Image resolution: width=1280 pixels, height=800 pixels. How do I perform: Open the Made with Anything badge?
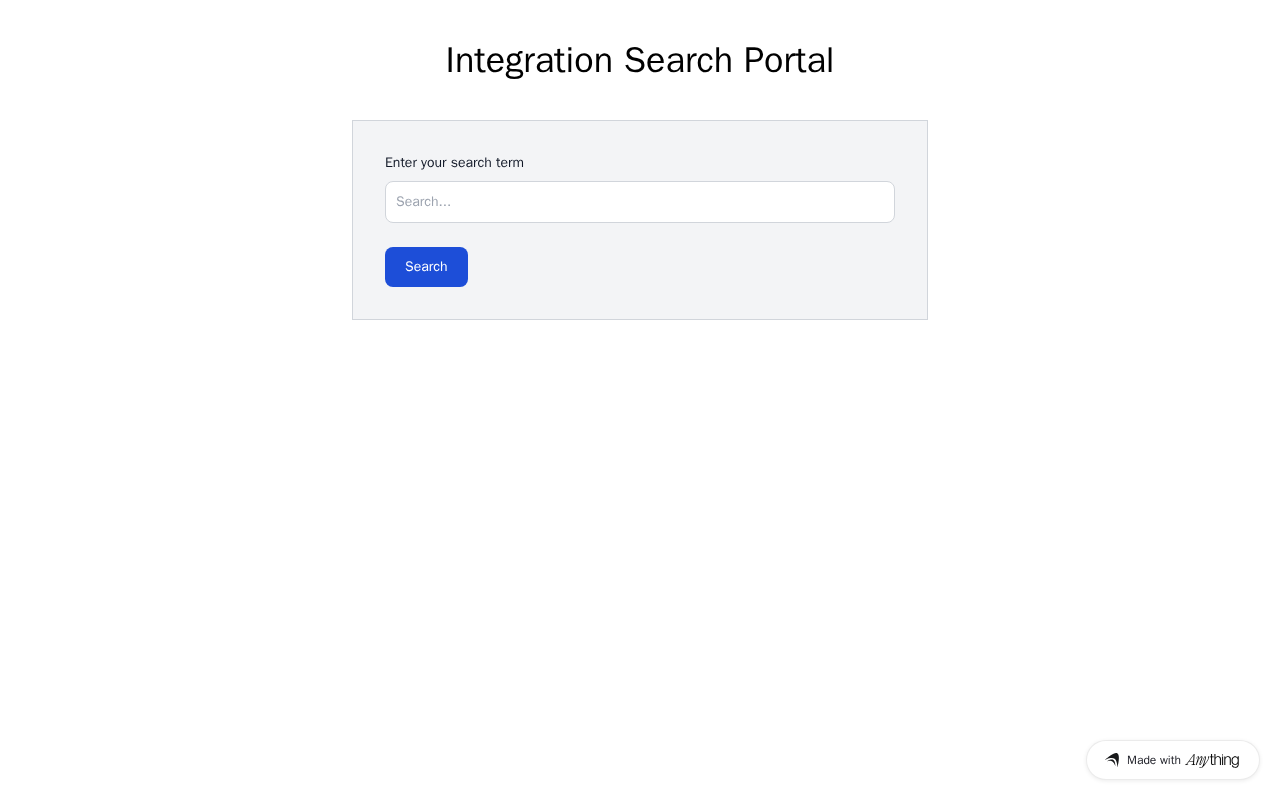coord(1172,760)
